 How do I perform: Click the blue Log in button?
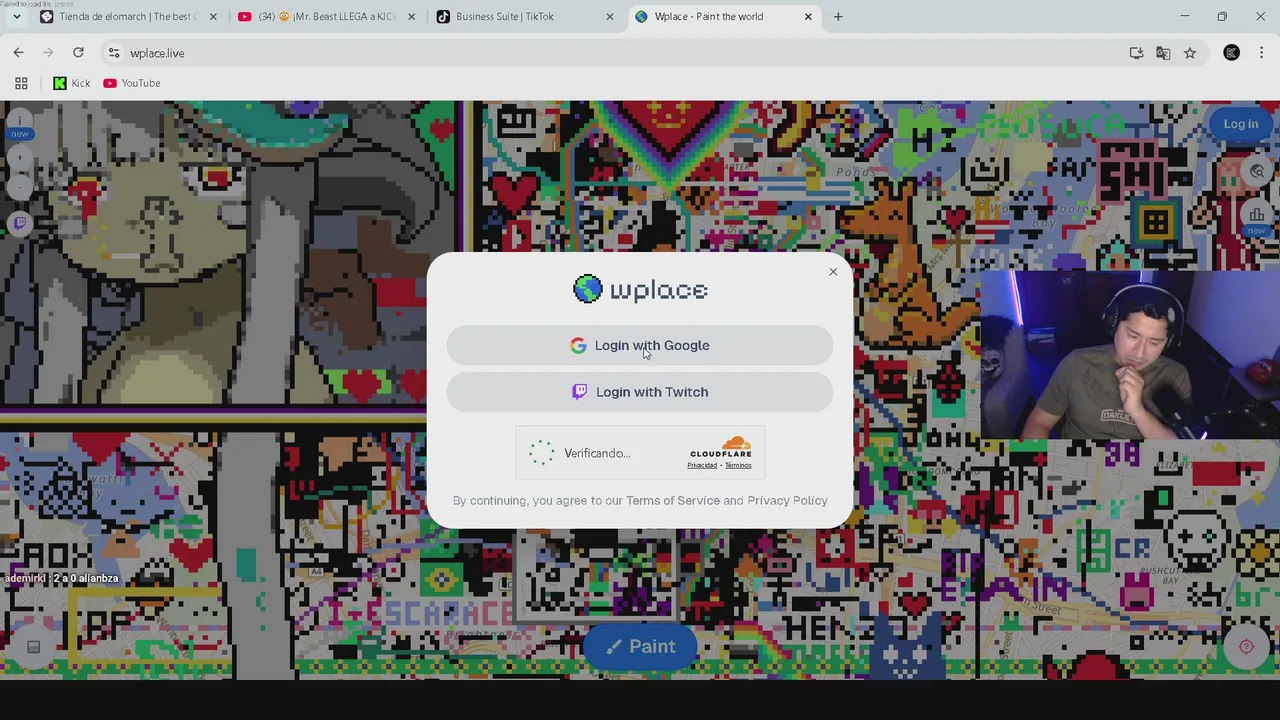(1240, 124)
